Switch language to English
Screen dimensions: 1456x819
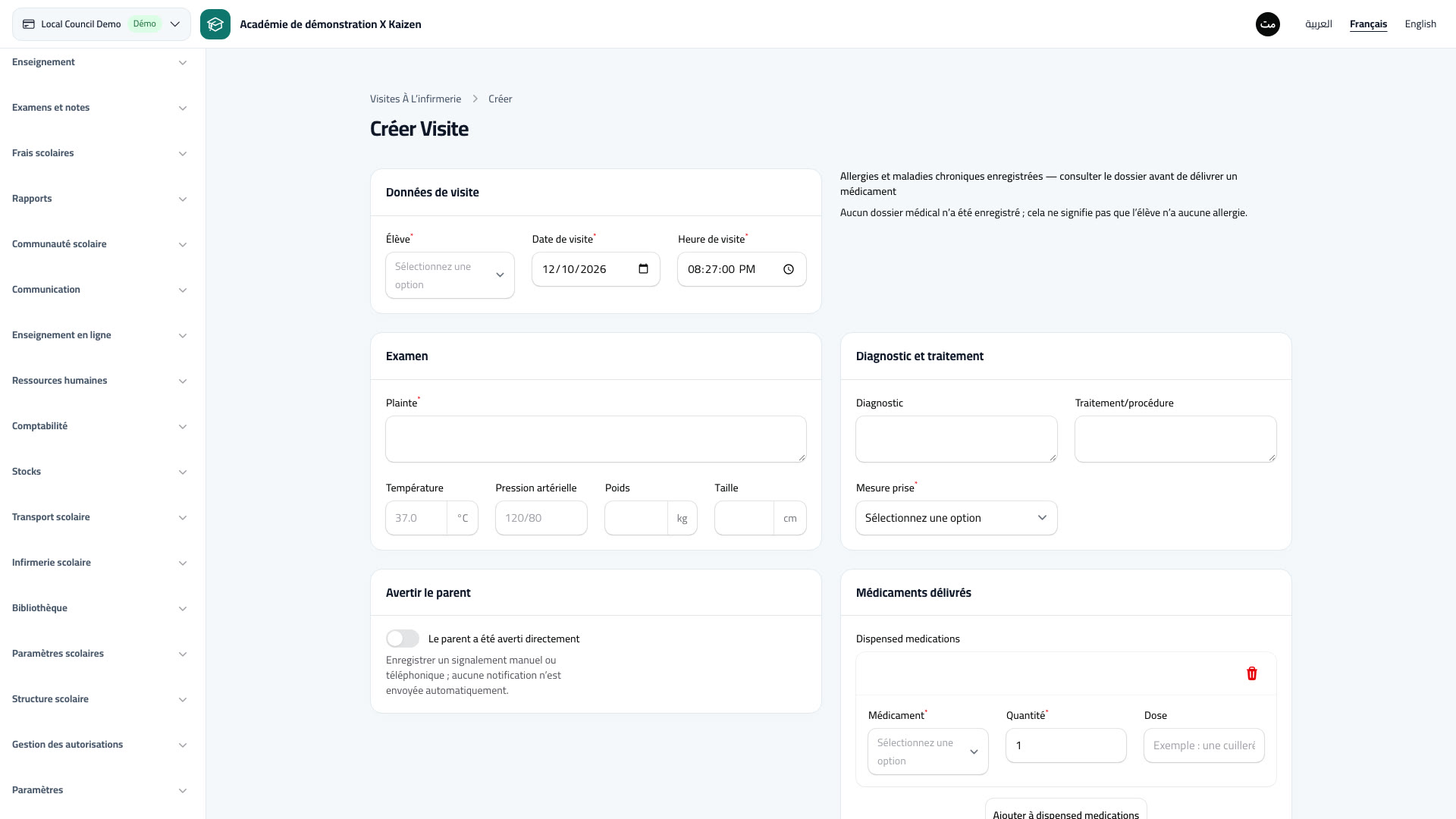(x=1420, y=24)
